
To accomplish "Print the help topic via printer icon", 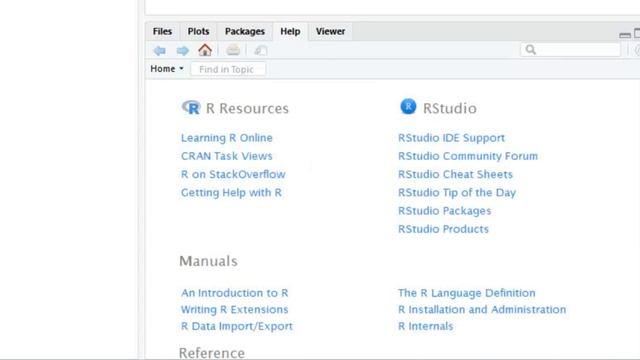I will coord(233,50).
